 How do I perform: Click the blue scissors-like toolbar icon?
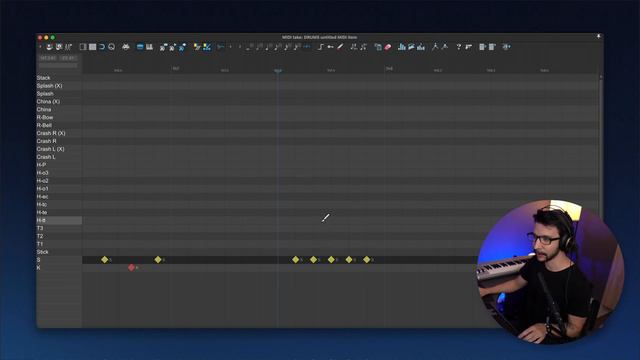[220, 47]
